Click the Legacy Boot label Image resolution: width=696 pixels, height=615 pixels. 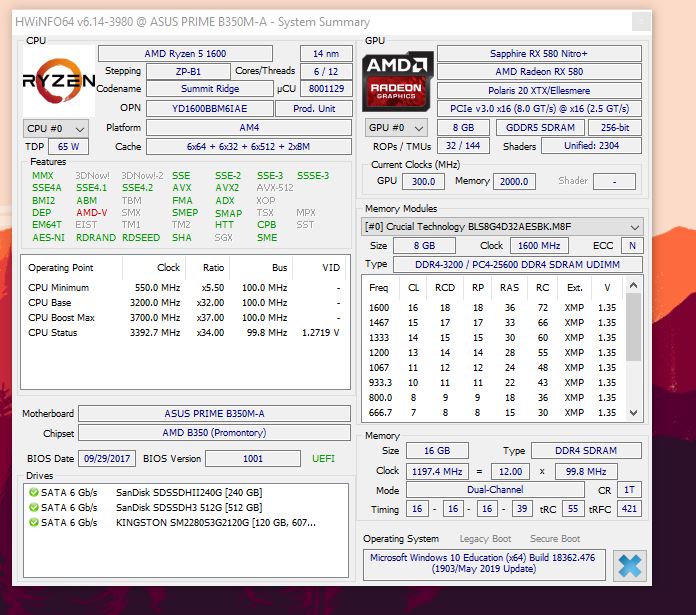tap(485, 539)
